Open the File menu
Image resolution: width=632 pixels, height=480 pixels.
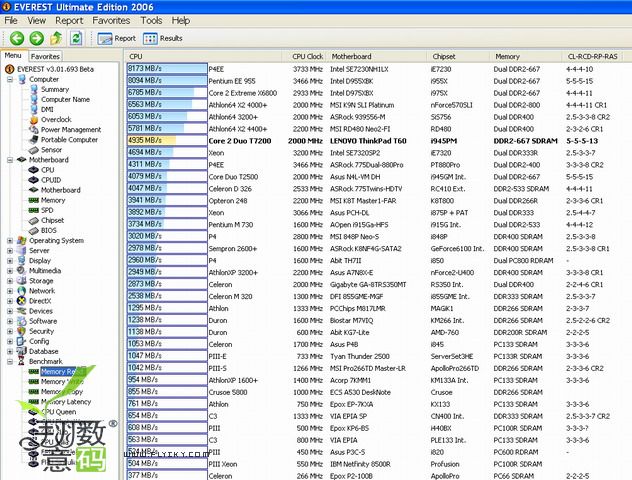point(11,21)
